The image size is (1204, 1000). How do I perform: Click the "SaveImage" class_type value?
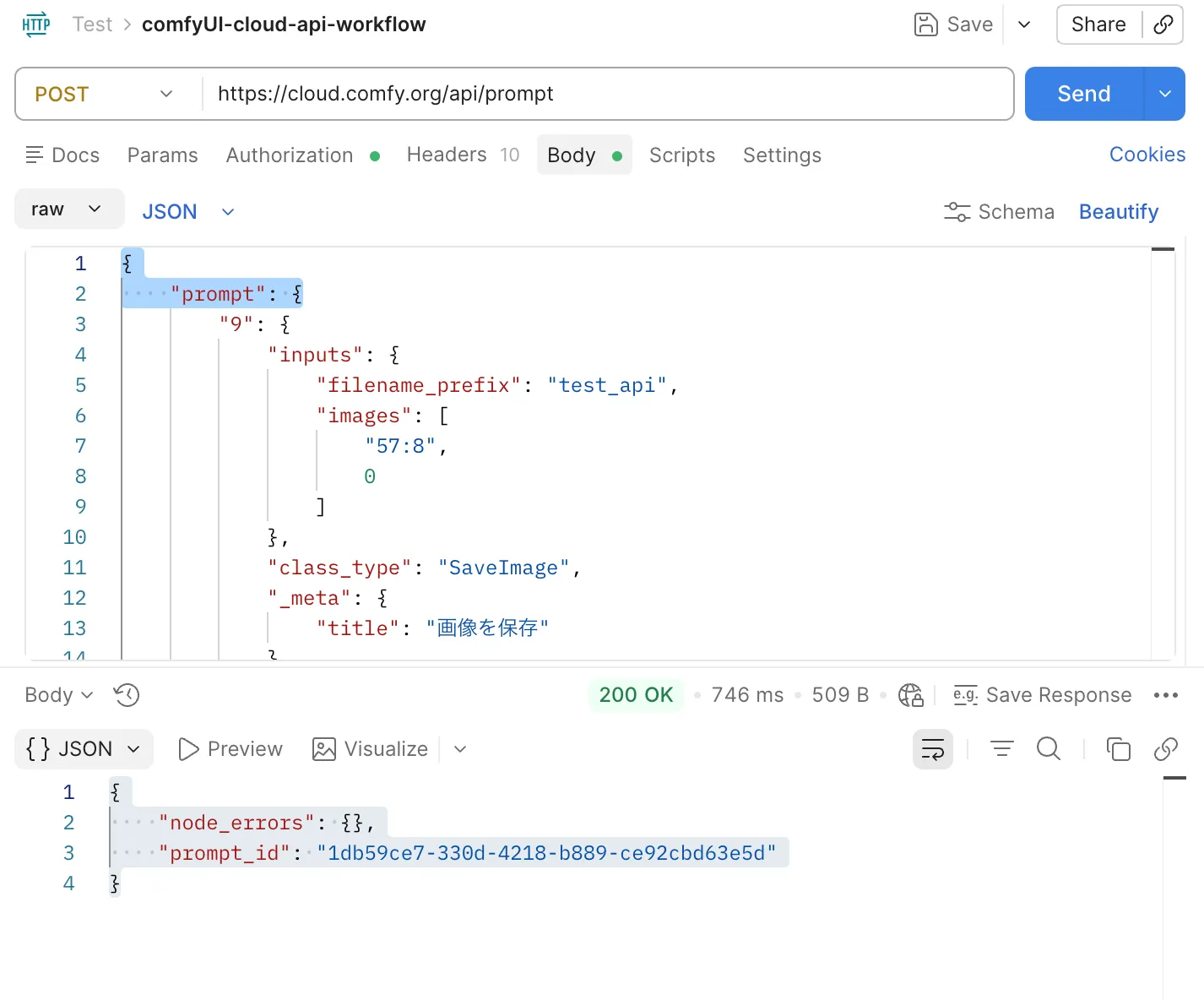tap(504, 568)
